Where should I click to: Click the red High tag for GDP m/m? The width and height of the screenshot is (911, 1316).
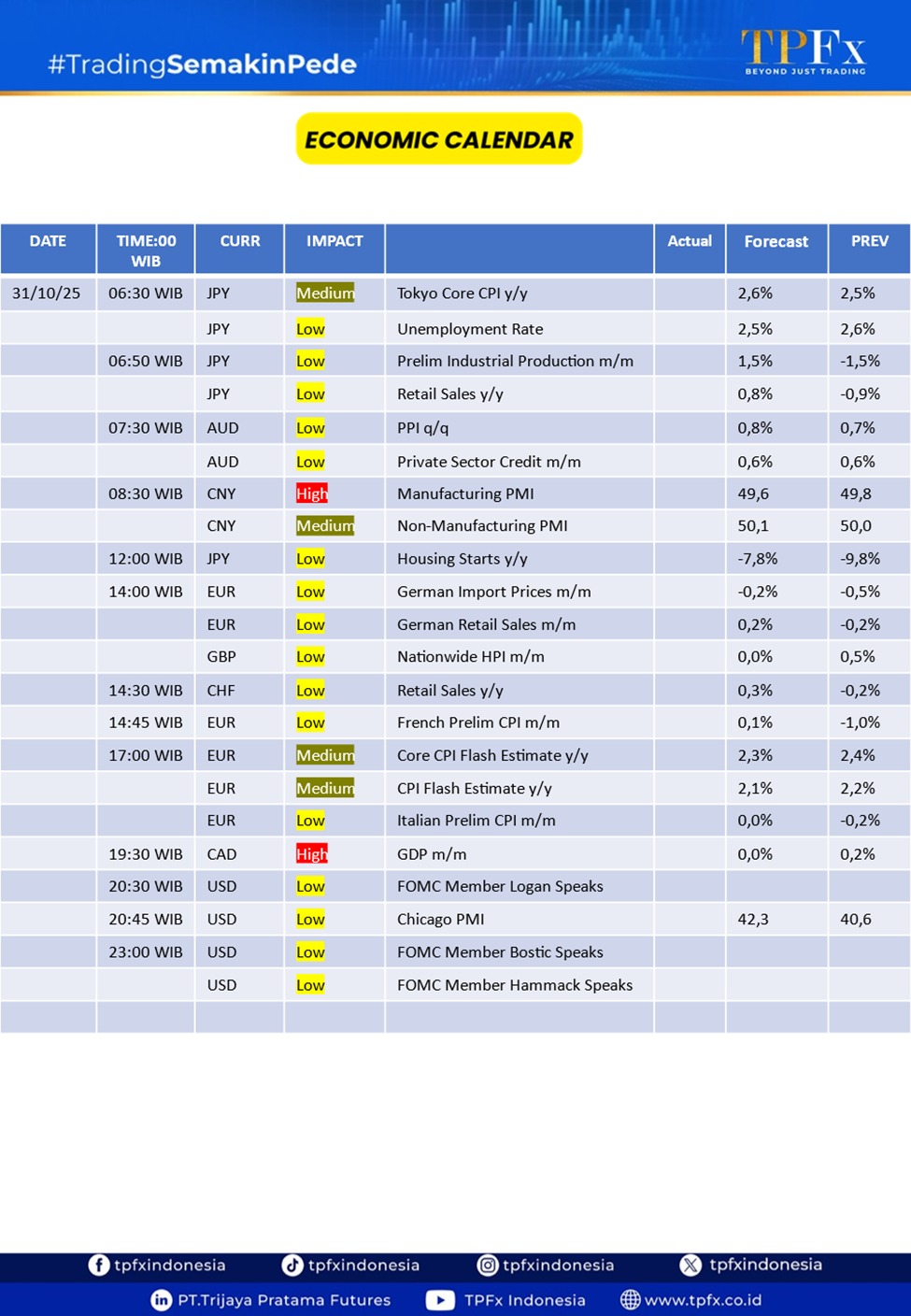312,854
